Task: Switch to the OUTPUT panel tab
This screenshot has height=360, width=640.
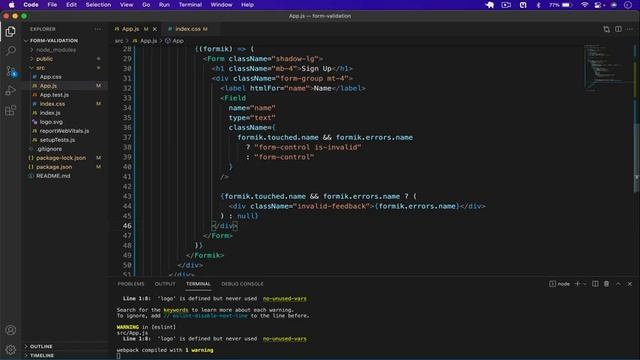Action: (x=165, y=284)
